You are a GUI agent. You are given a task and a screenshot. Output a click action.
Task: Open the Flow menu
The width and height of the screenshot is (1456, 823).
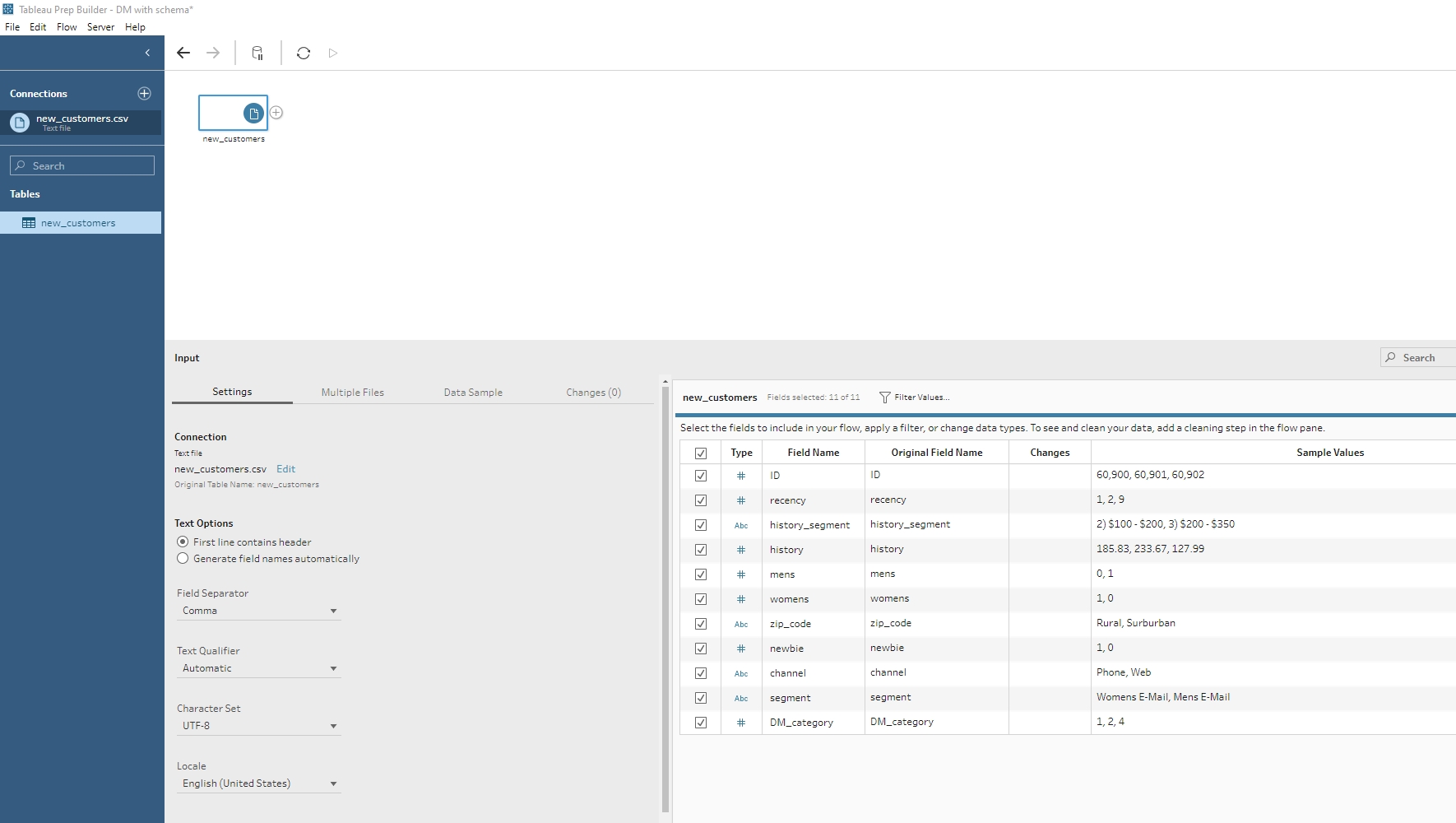(67, 27)
